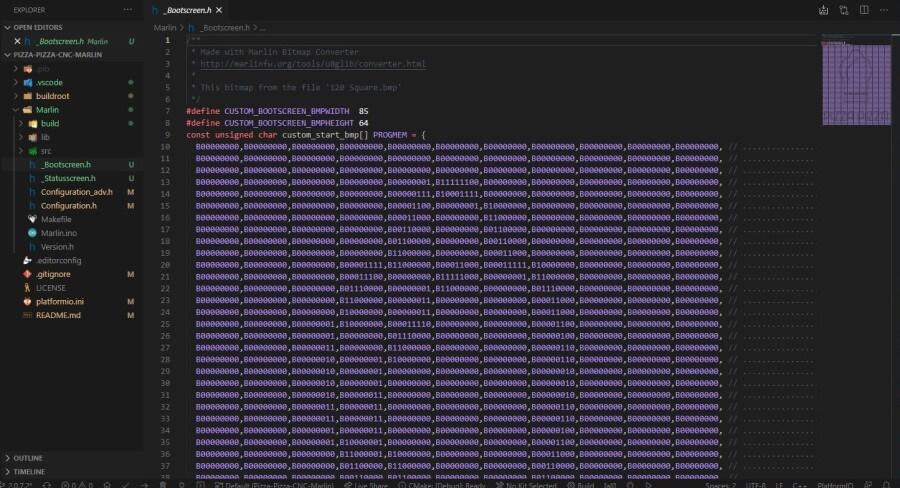The width and height of the screenshot is (900, 488).
Task: Click the platformio.ini file icon
Action: (27, 301)
